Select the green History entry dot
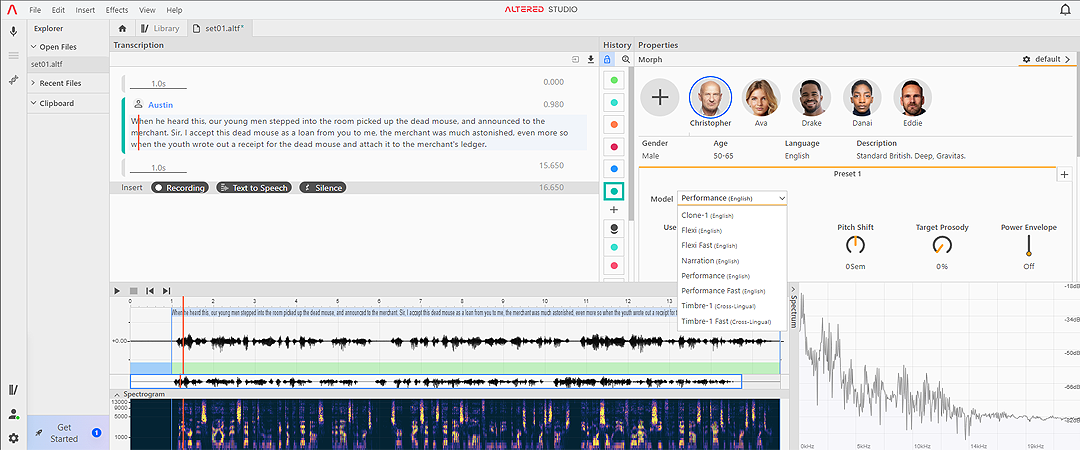This screenshot has height=450, width=1080. click(x=614, y=79)
